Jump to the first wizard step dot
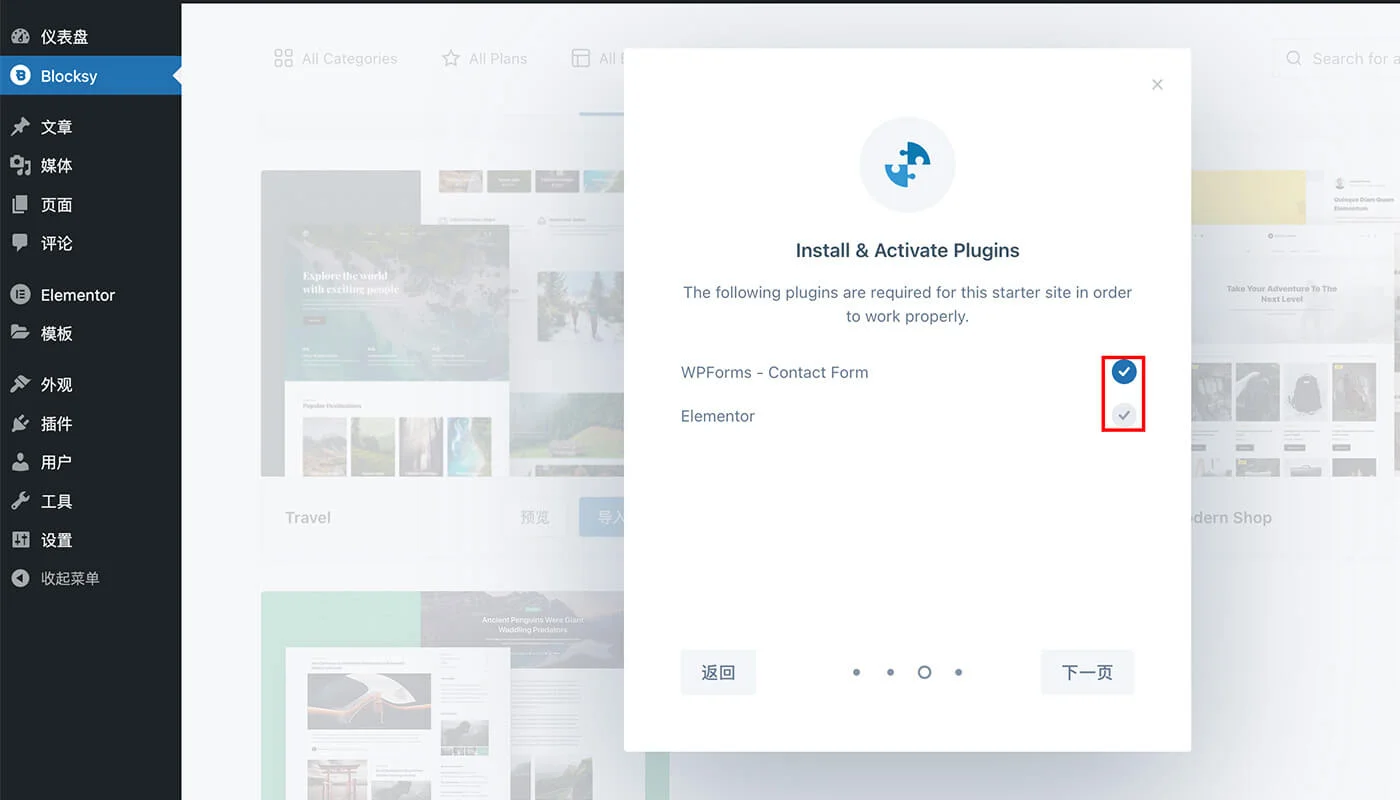The height and width of the screenshot is (800, 1400). pyautogui.click(x=857, y=673)
